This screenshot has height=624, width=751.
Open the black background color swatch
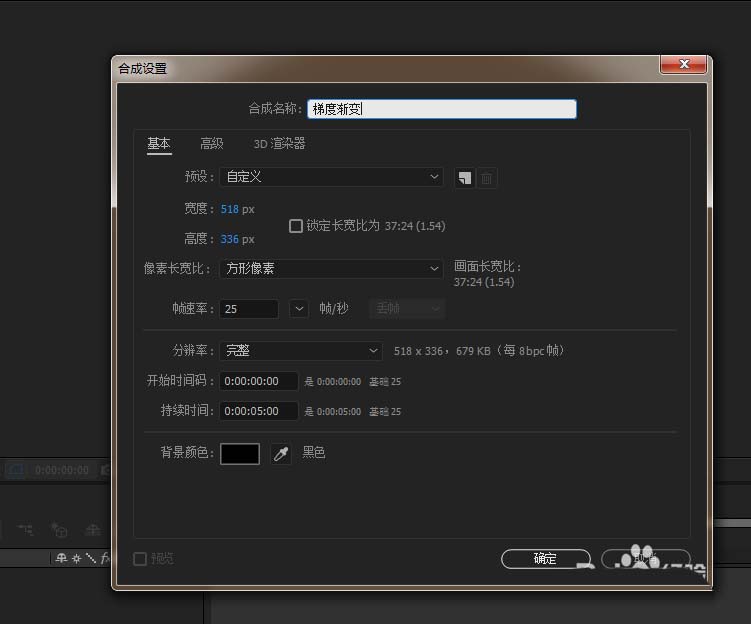tap(240, 454)
